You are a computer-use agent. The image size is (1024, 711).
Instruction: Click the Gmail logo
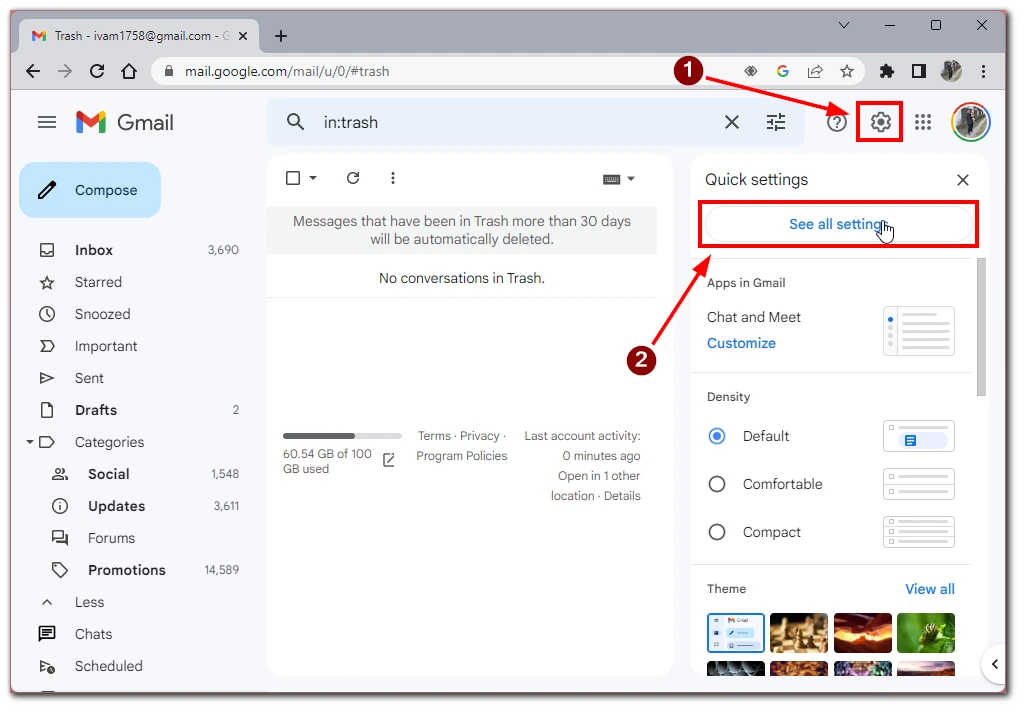click(x=125, y=122)
